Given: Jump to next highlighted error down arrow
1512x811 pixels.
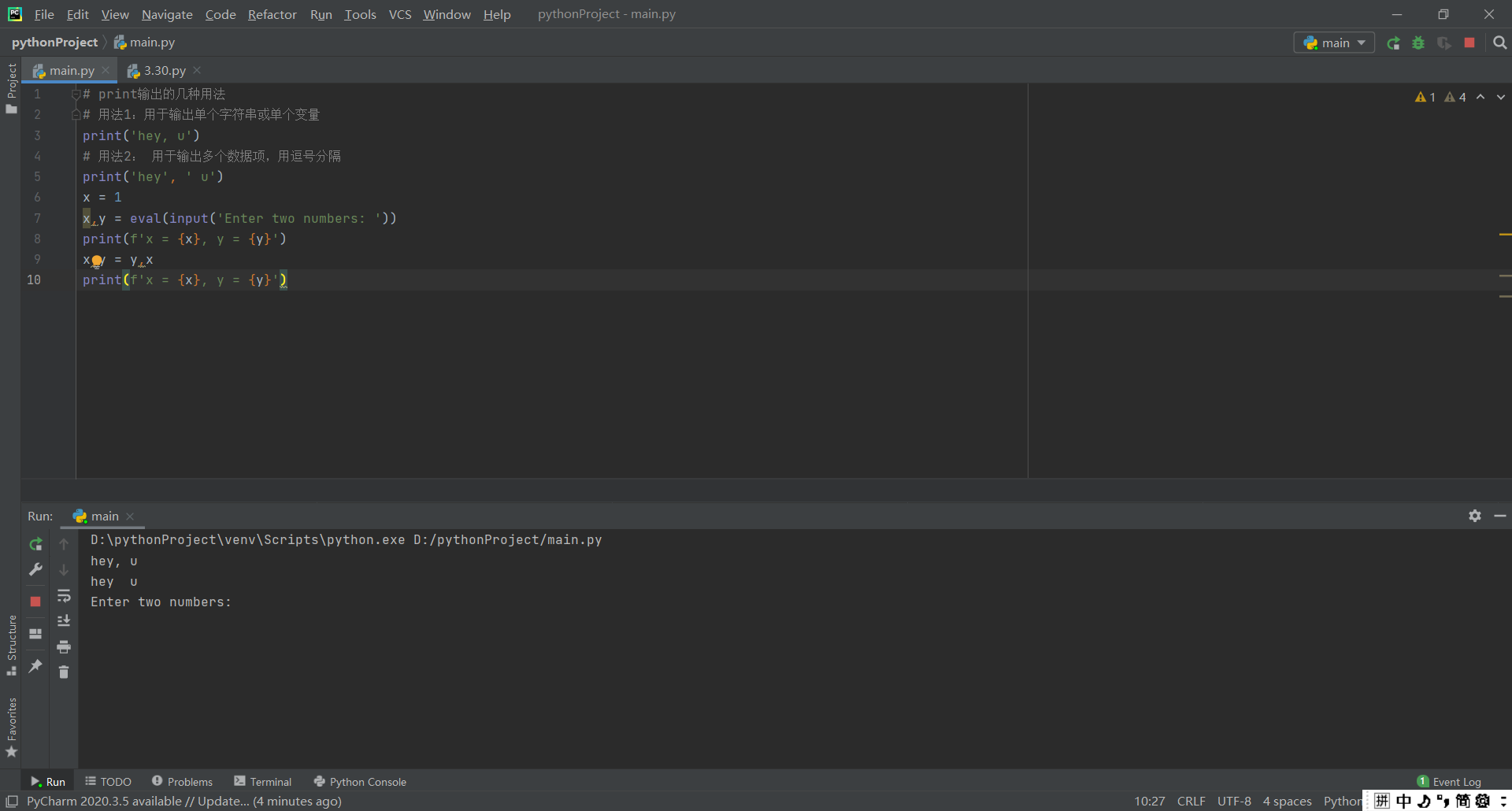Looking at the screenshot, I should click(1501, 97).
